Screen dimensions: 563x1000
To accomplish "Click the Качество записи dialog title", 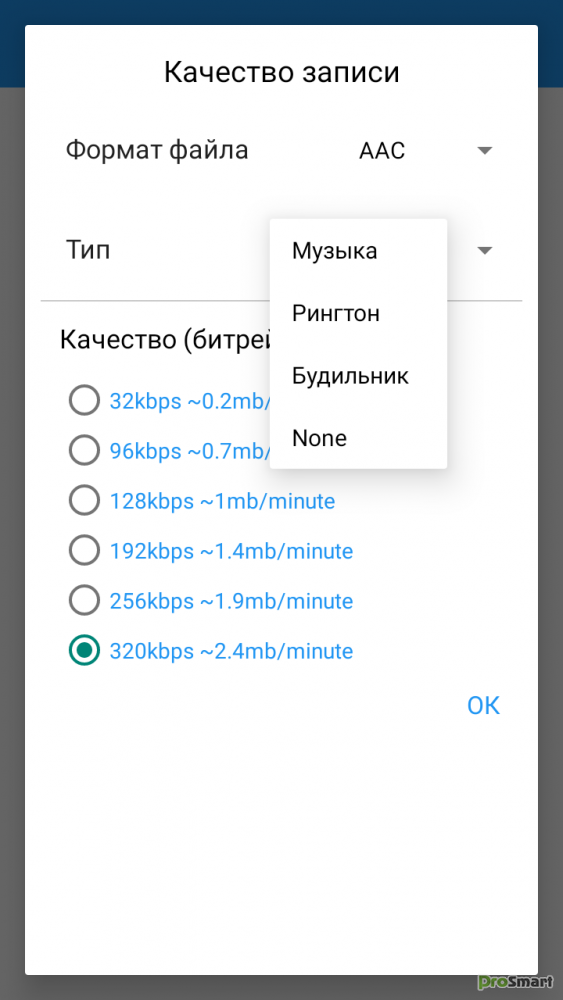I will point(282,73).
